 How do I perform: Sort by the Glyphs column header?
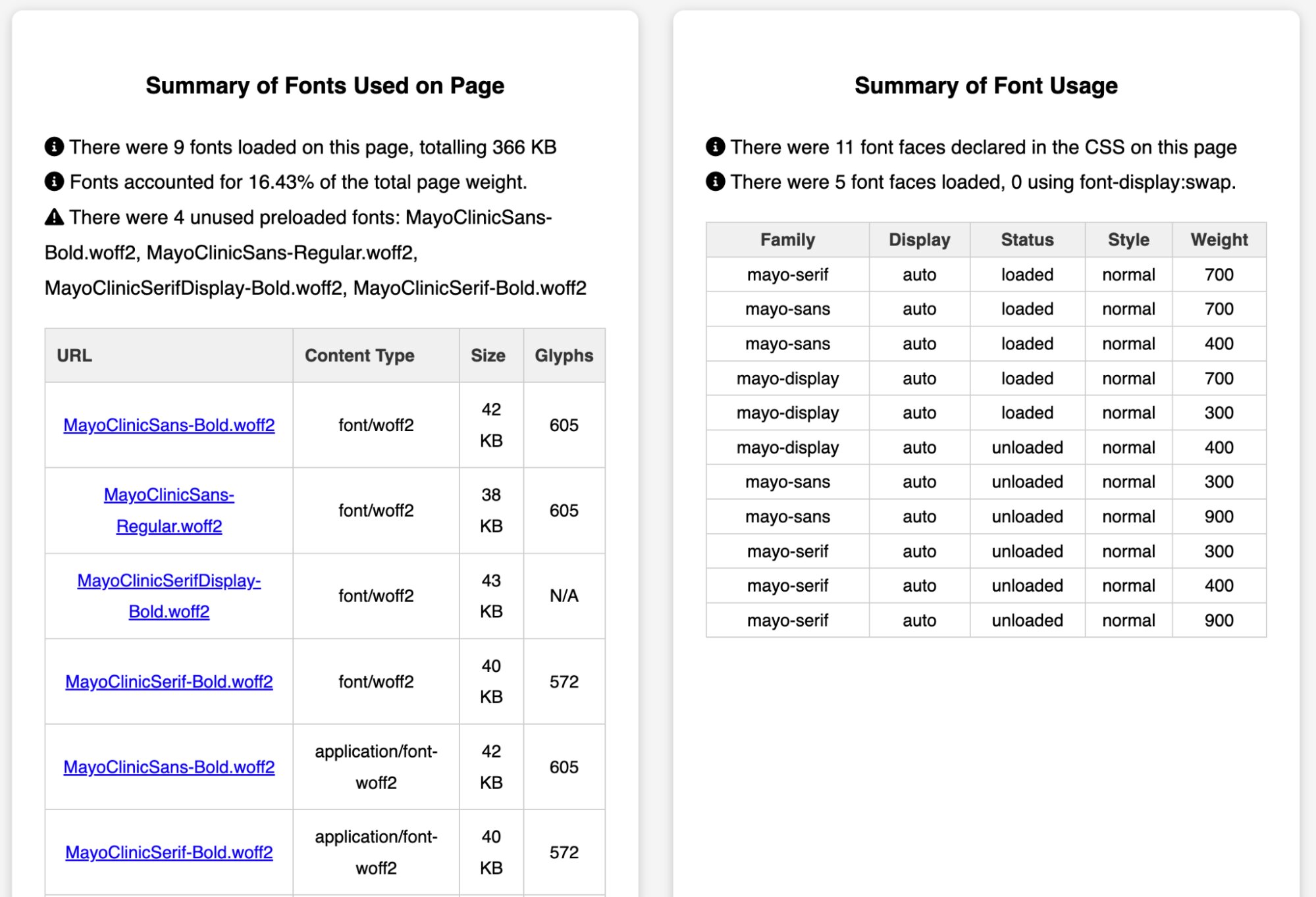pos(564,355)
